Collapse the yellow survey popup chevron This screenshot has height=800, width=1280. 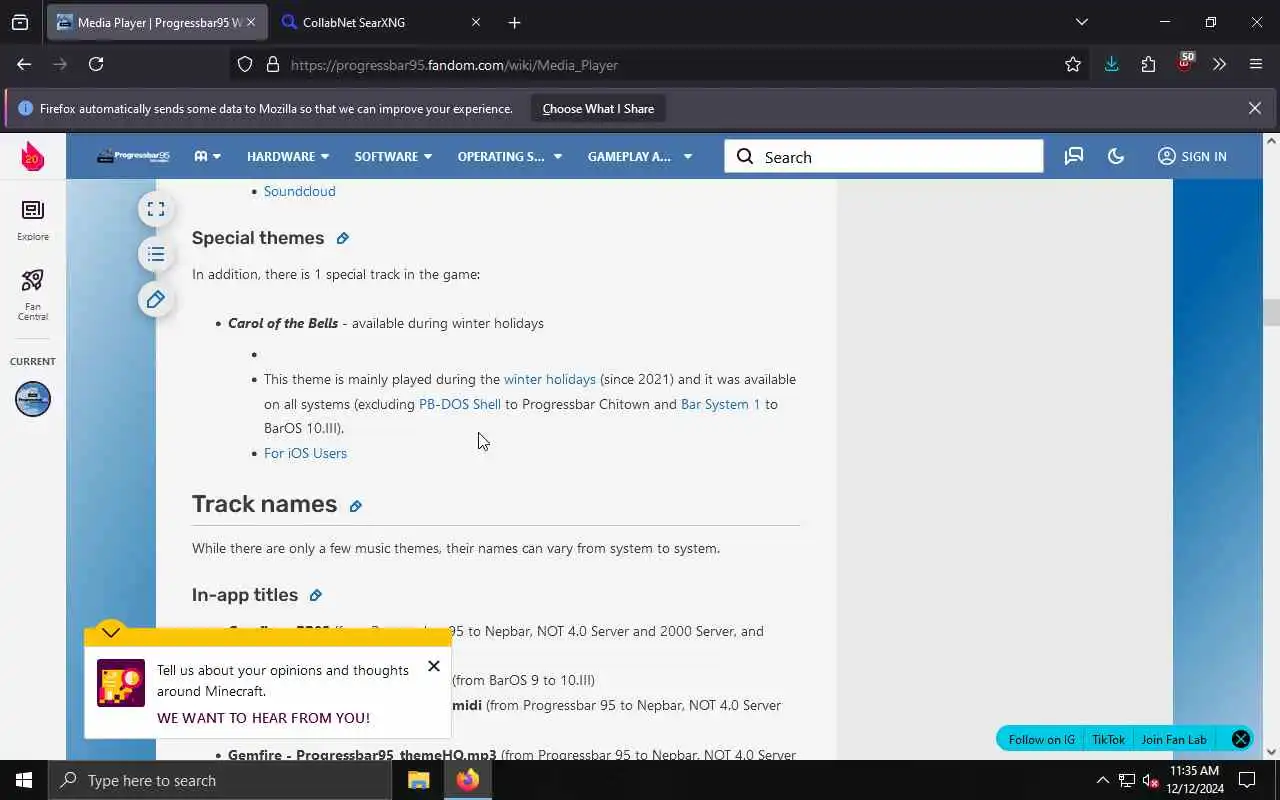pos(111,632)
